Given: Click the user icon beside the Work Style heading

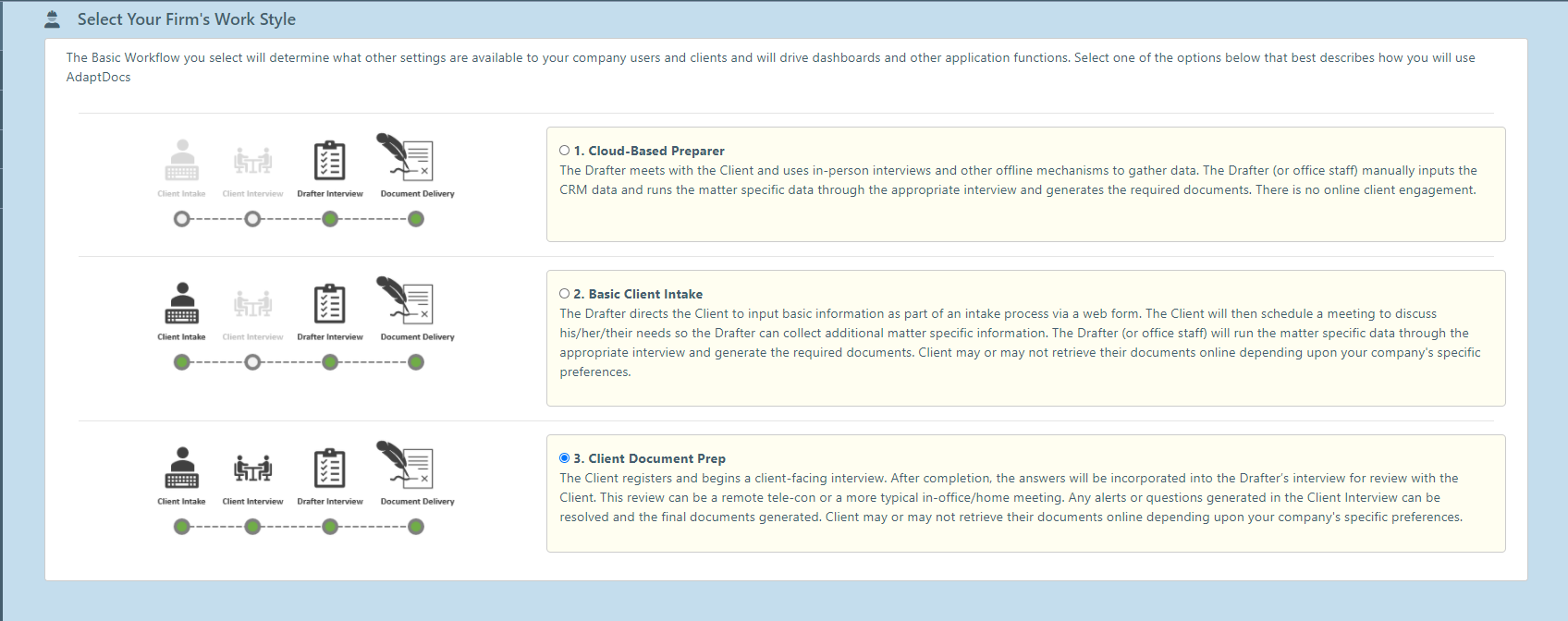Looking at the screenshot, I should click(53, 19).
